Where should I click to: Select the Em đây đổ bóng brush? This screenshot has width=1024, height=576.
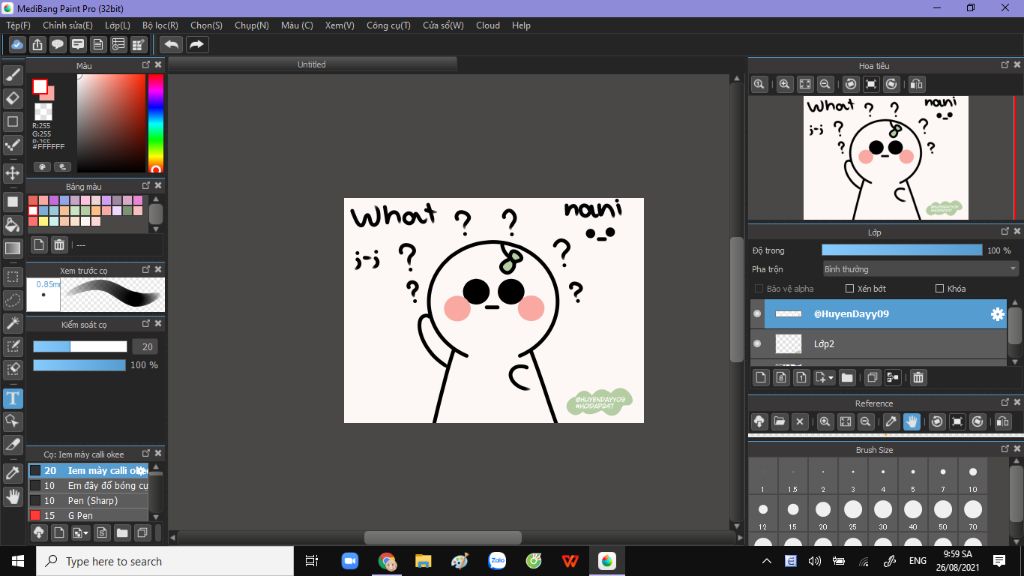(89, 485)
